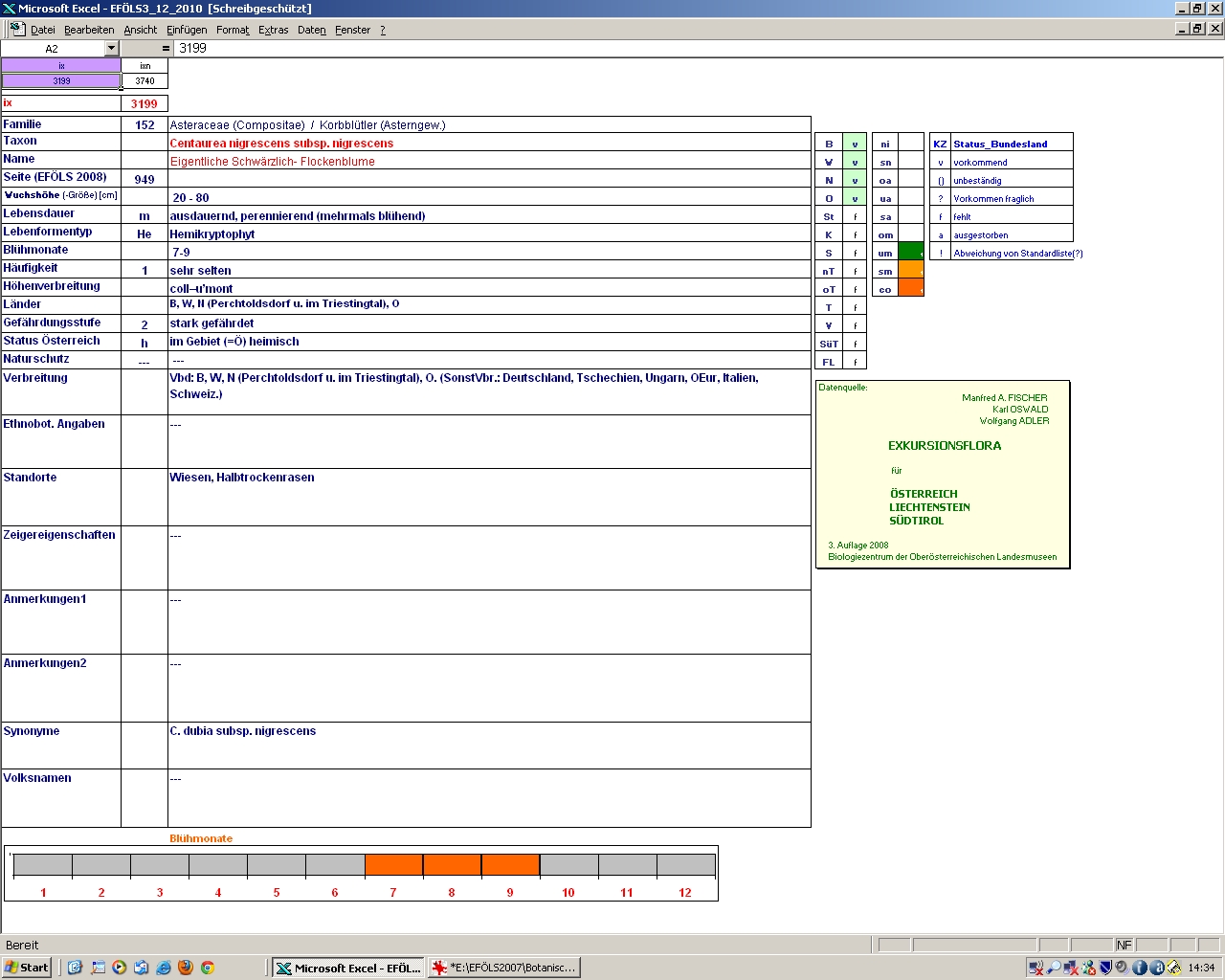
Task: Click 'im Gebiet (=Ö) heimisch' cell
Action: point(489,342)
